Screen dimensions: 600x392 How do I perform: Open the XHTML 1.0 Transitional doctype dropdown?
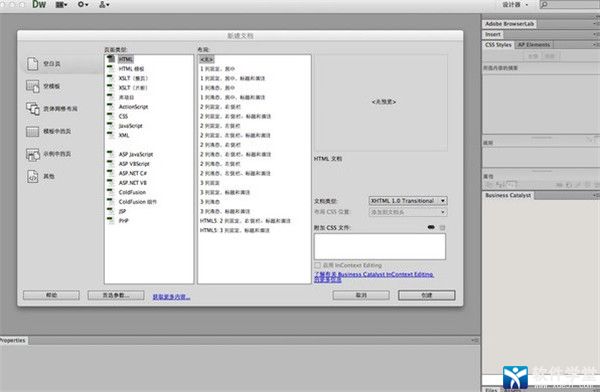(x=408, y=201)
